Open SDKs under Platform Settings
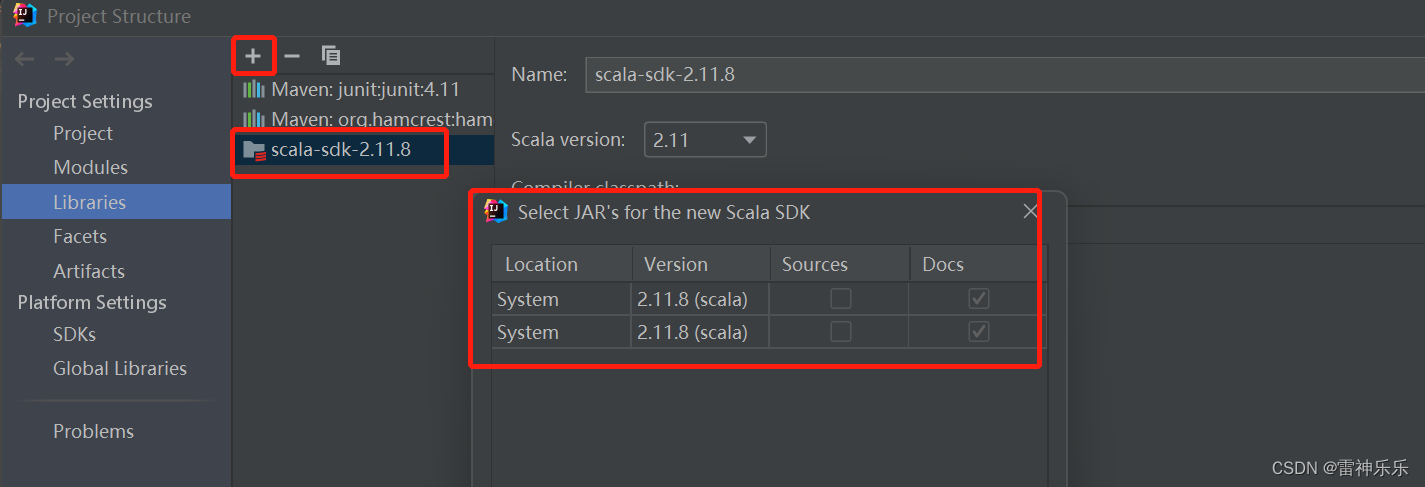Image resolution: width=1425 pixels, height=487 pixels. click(74, 334)
